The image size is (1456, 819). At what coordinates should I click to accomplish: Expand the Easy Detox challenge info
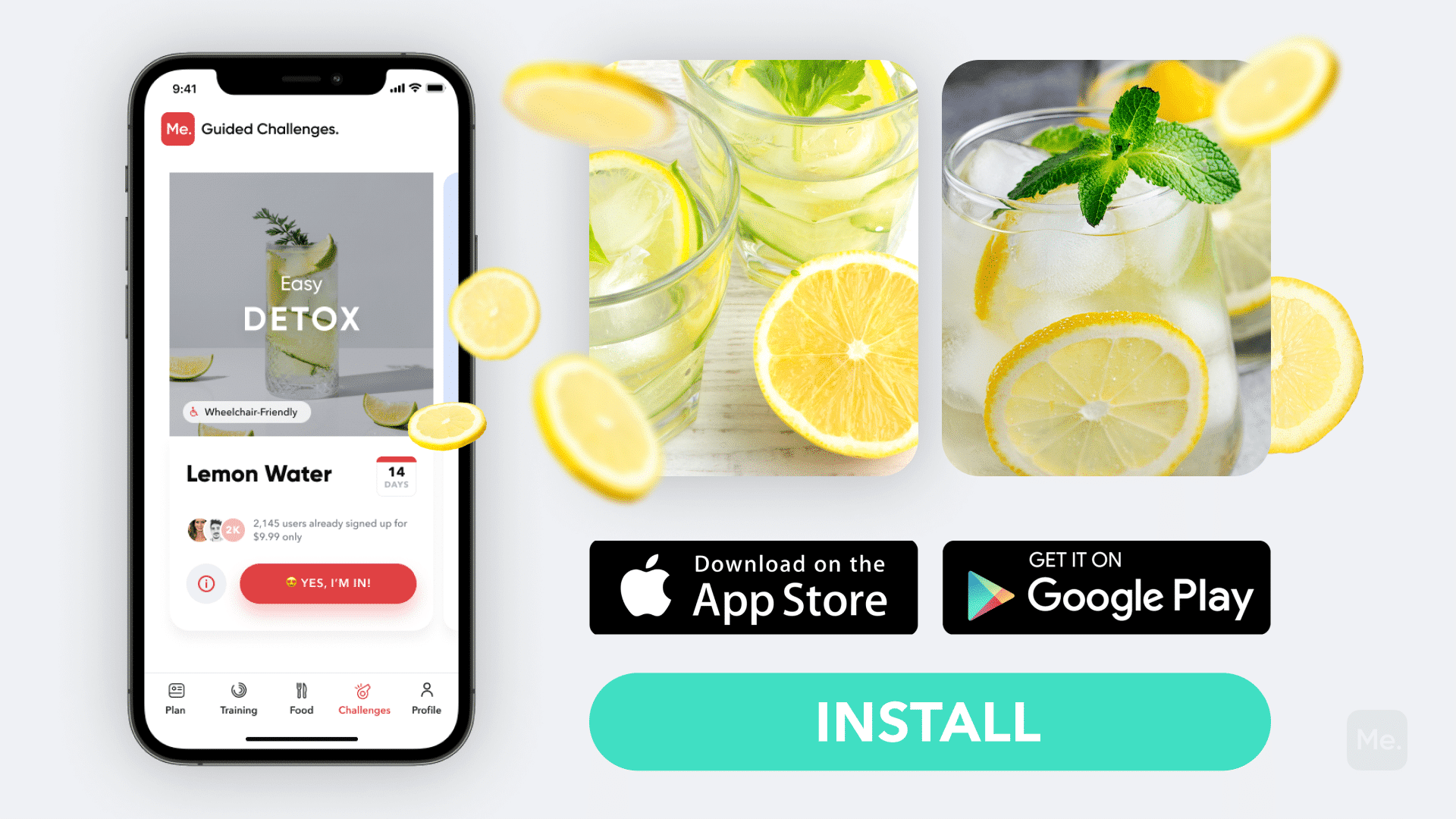tap(207, 583)
